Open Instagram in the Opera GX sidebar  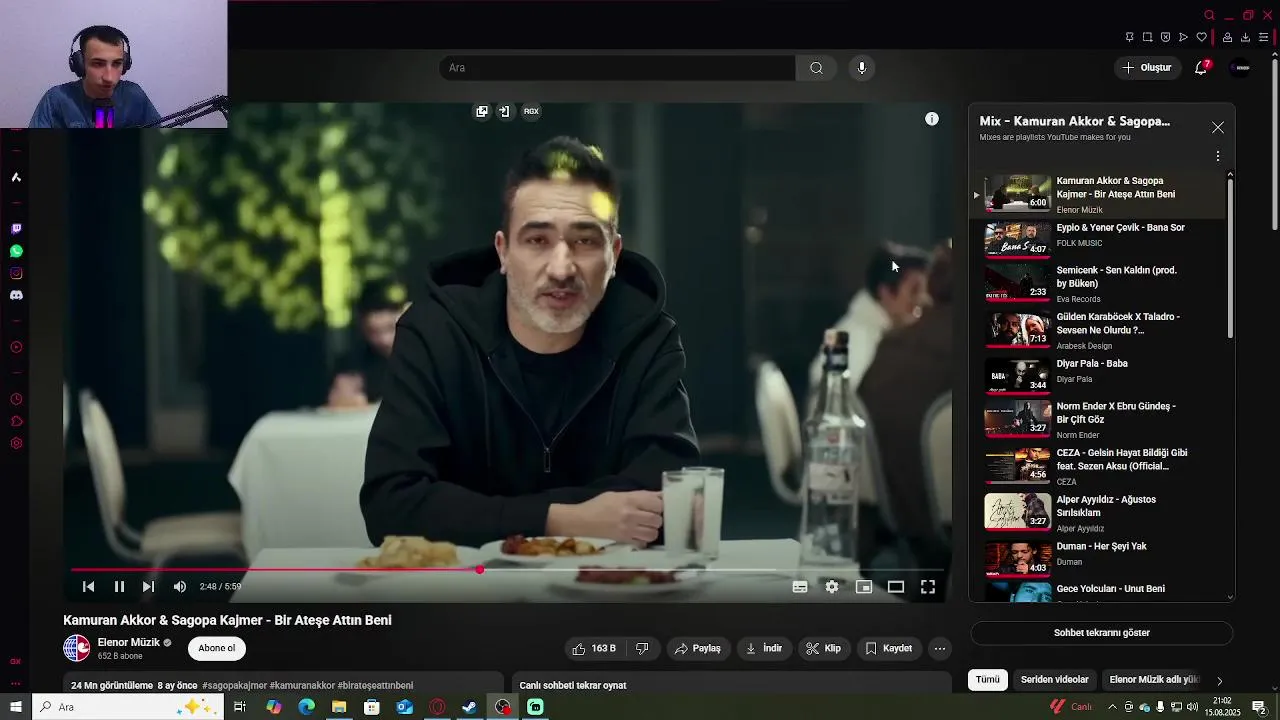point(16,273)
